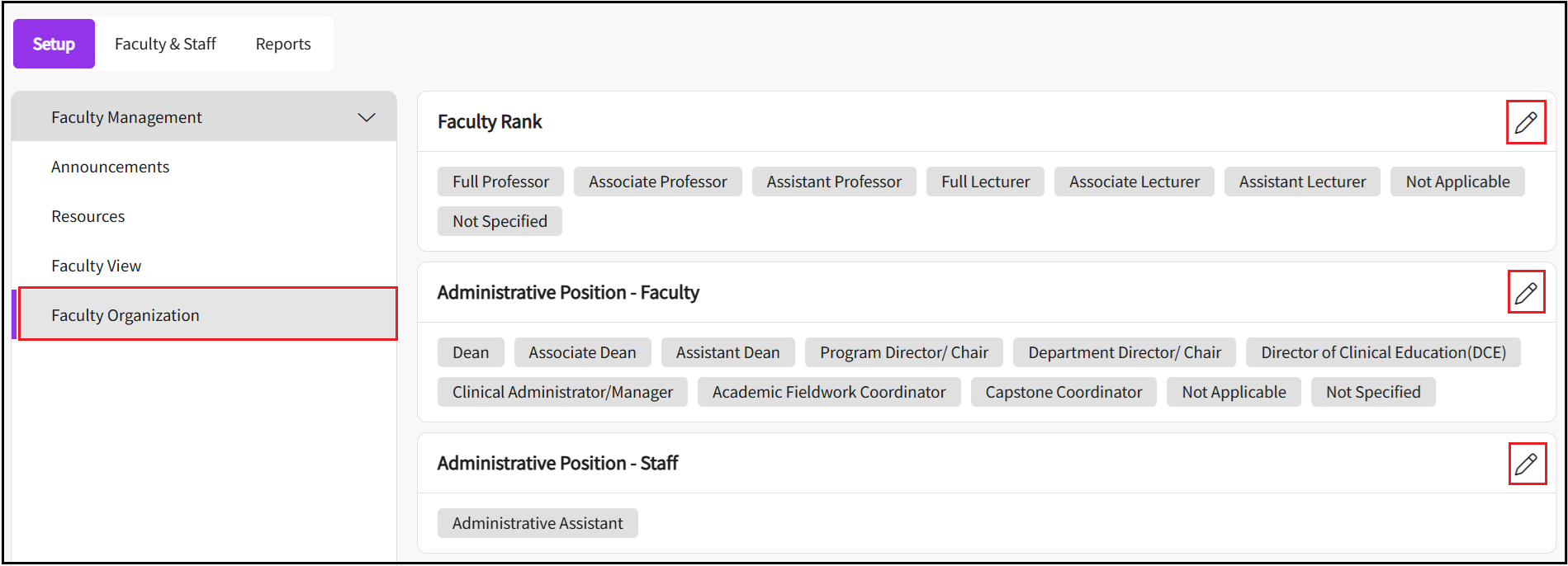Image resolution: width=1568 pixels, height=566 pixels.
Task: Select the Capstone Coordinator tag
Action: click(1063, 392)
